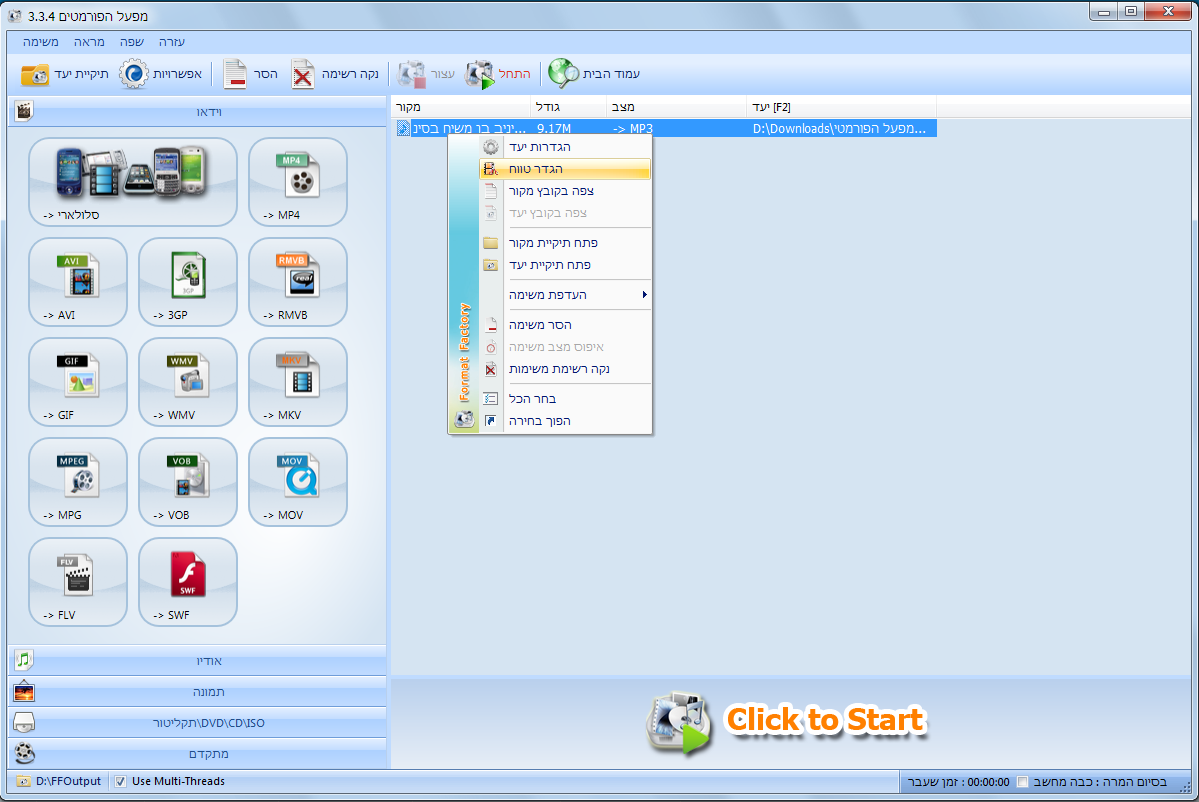Open the Task menu (משימה)
1199x802 pixels.
pyautogui.click(x=41, y=42)
